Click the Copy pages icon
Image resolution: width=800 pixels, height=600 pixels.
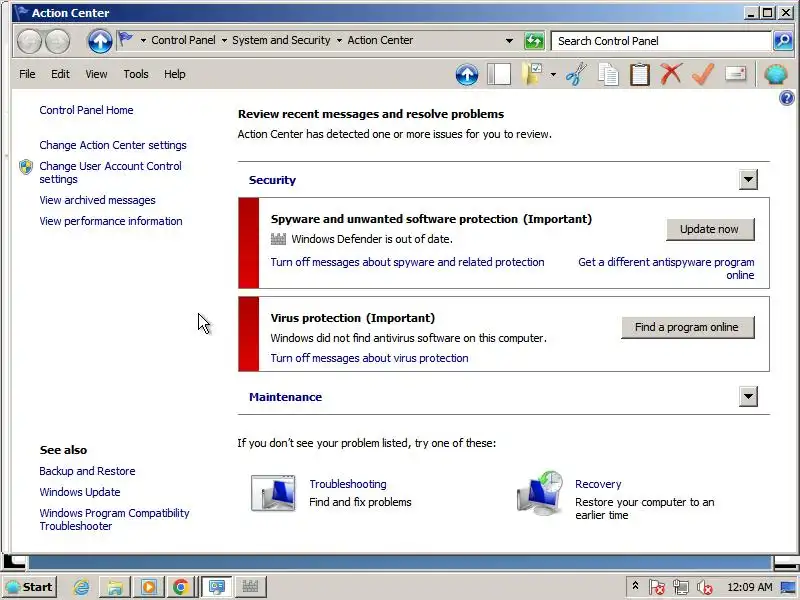[608, 74]
